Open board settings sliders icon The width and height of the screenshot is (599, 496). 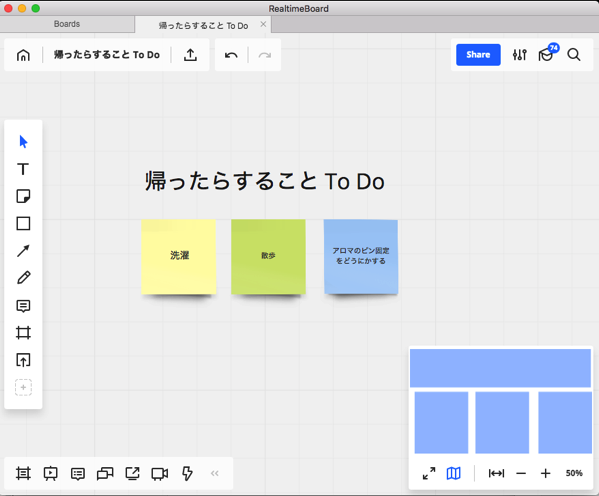(520, 55)
